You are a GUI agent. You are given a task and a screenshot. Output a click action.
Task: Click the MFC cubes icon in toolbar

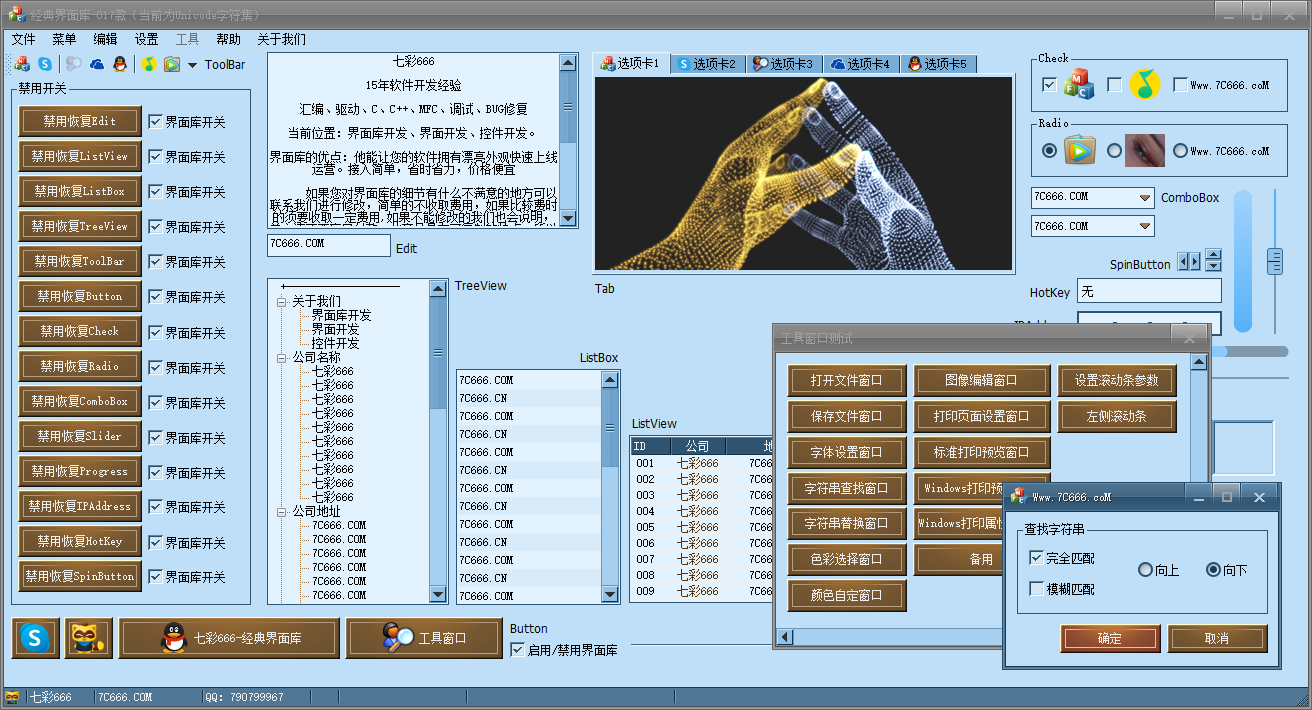(x=22, y=64)
